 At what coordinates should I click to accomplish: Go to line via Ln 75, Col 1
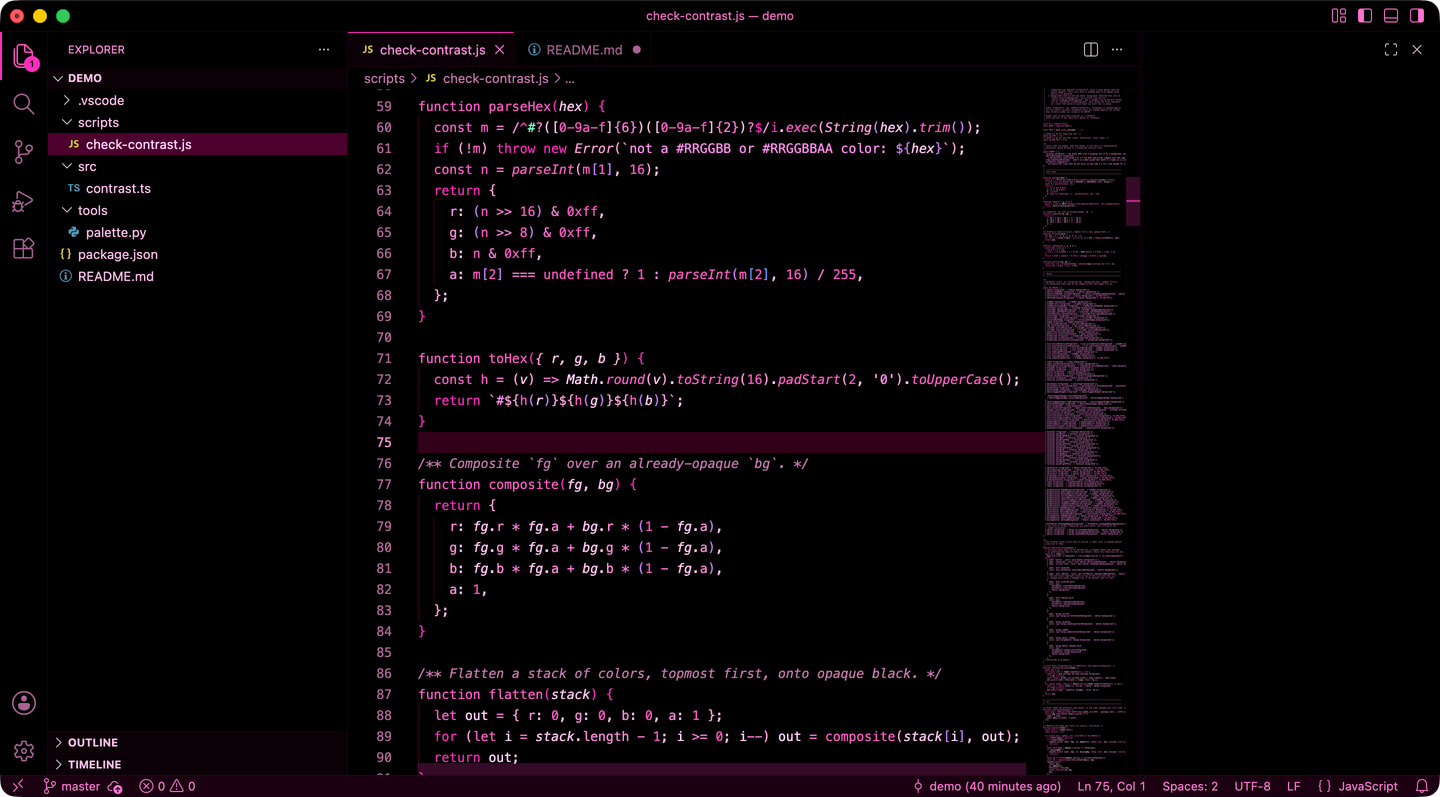(1112, 786)
